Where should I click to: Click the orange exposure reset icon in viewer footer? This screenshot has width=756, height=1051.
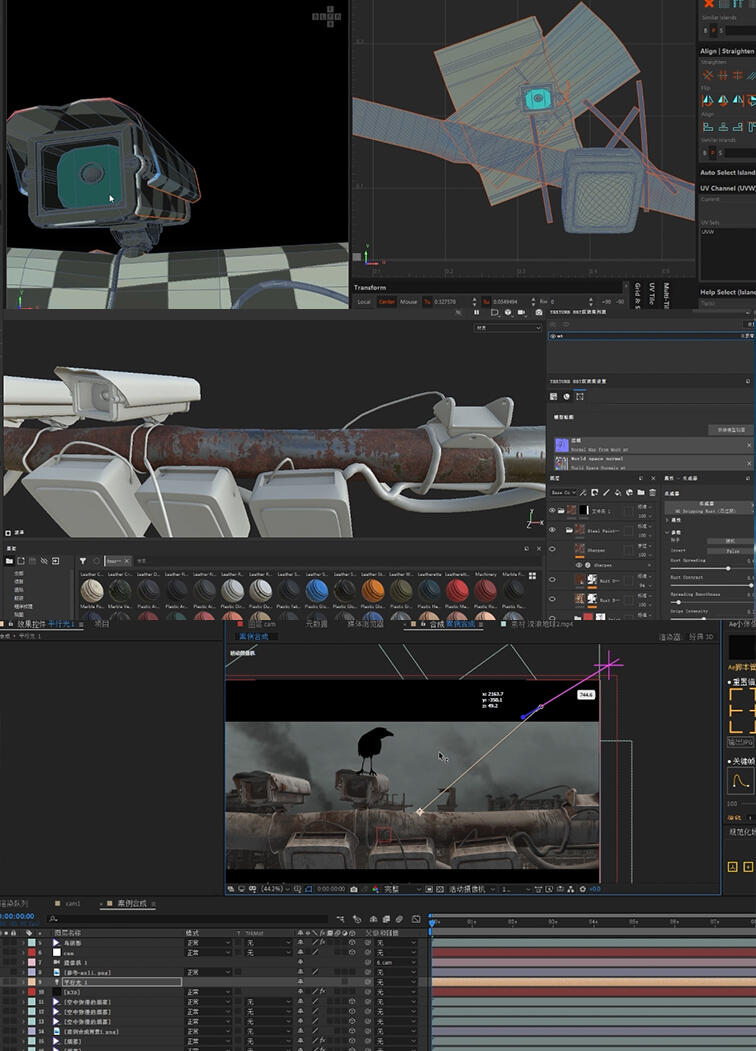(x=582, y=889)
